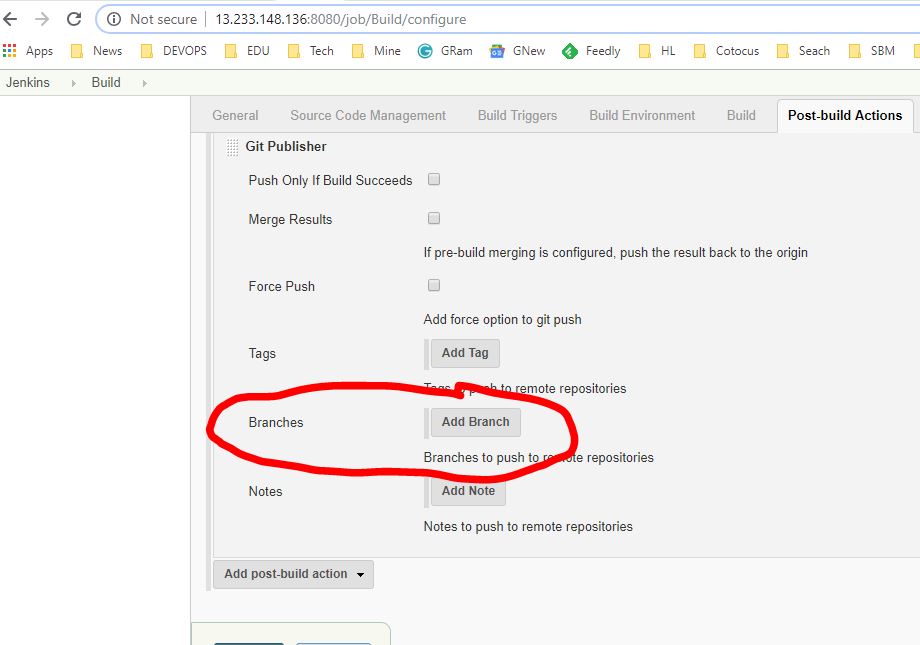Click the browser back arrow

(x=11, y=19)
